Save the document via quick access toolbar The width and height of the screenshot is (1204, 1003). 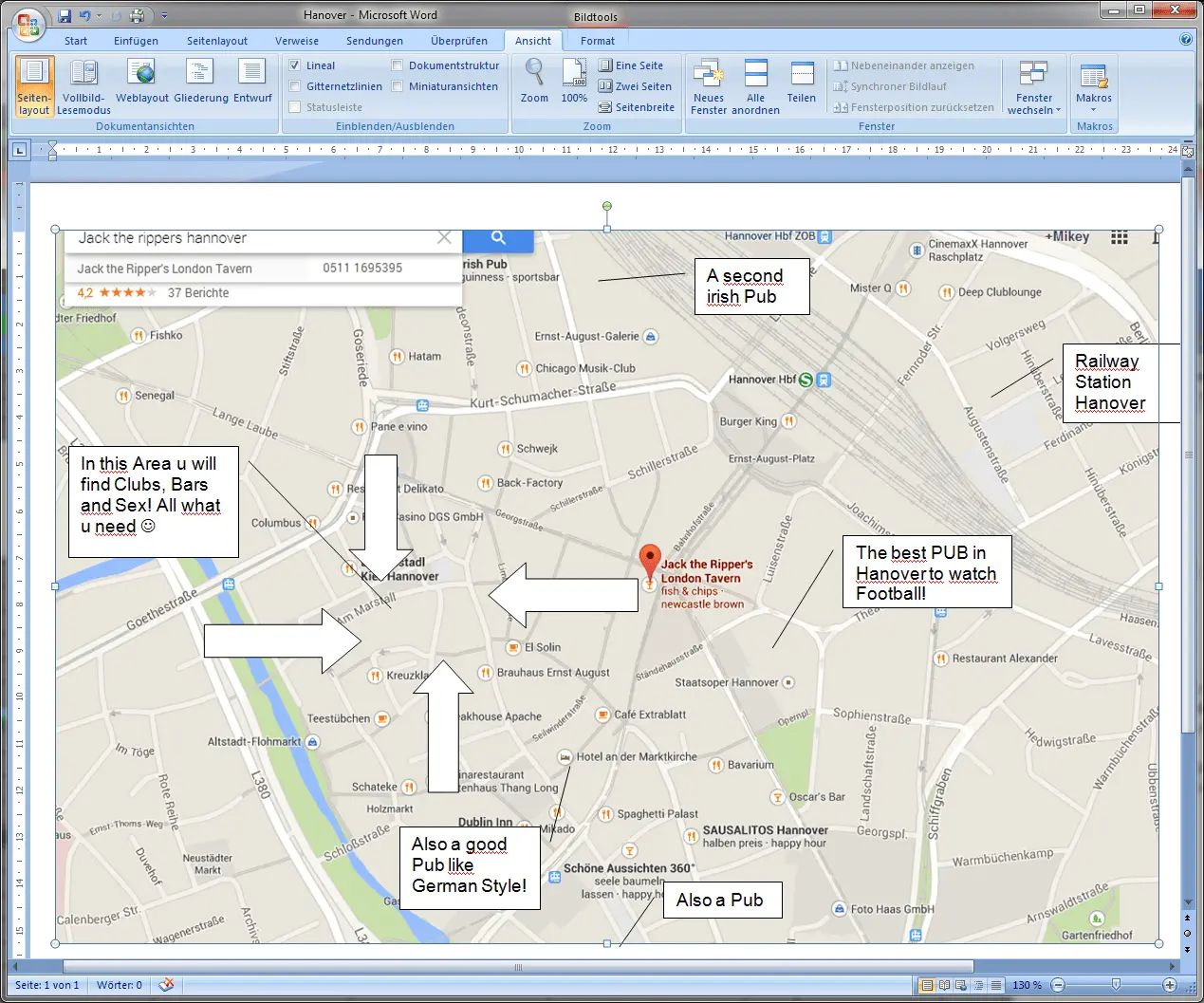point(65,16)
